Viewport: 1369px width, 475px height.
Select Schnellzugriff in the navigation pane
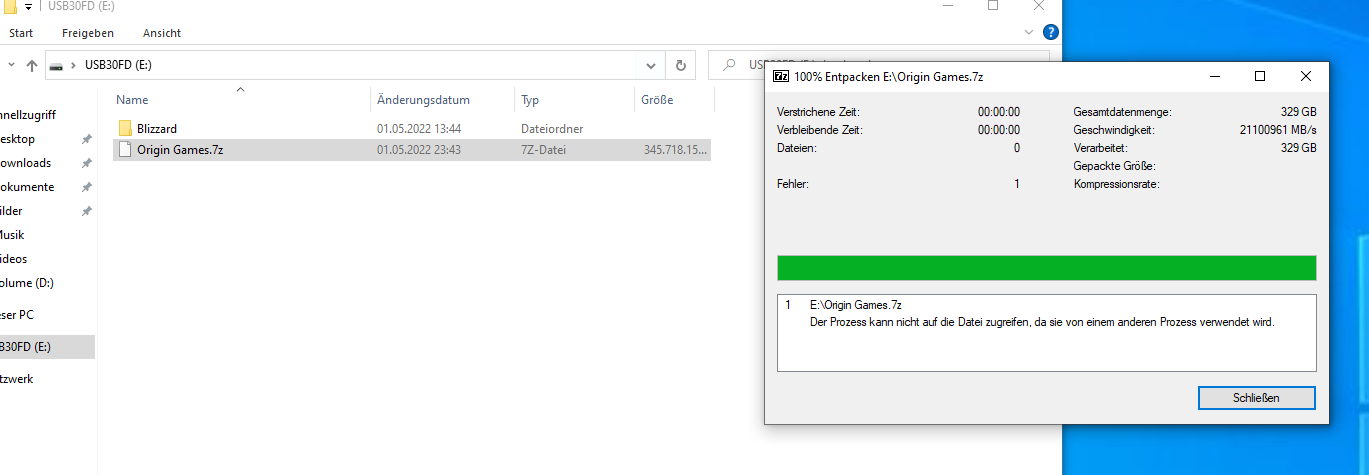click(x=28, y=115)
